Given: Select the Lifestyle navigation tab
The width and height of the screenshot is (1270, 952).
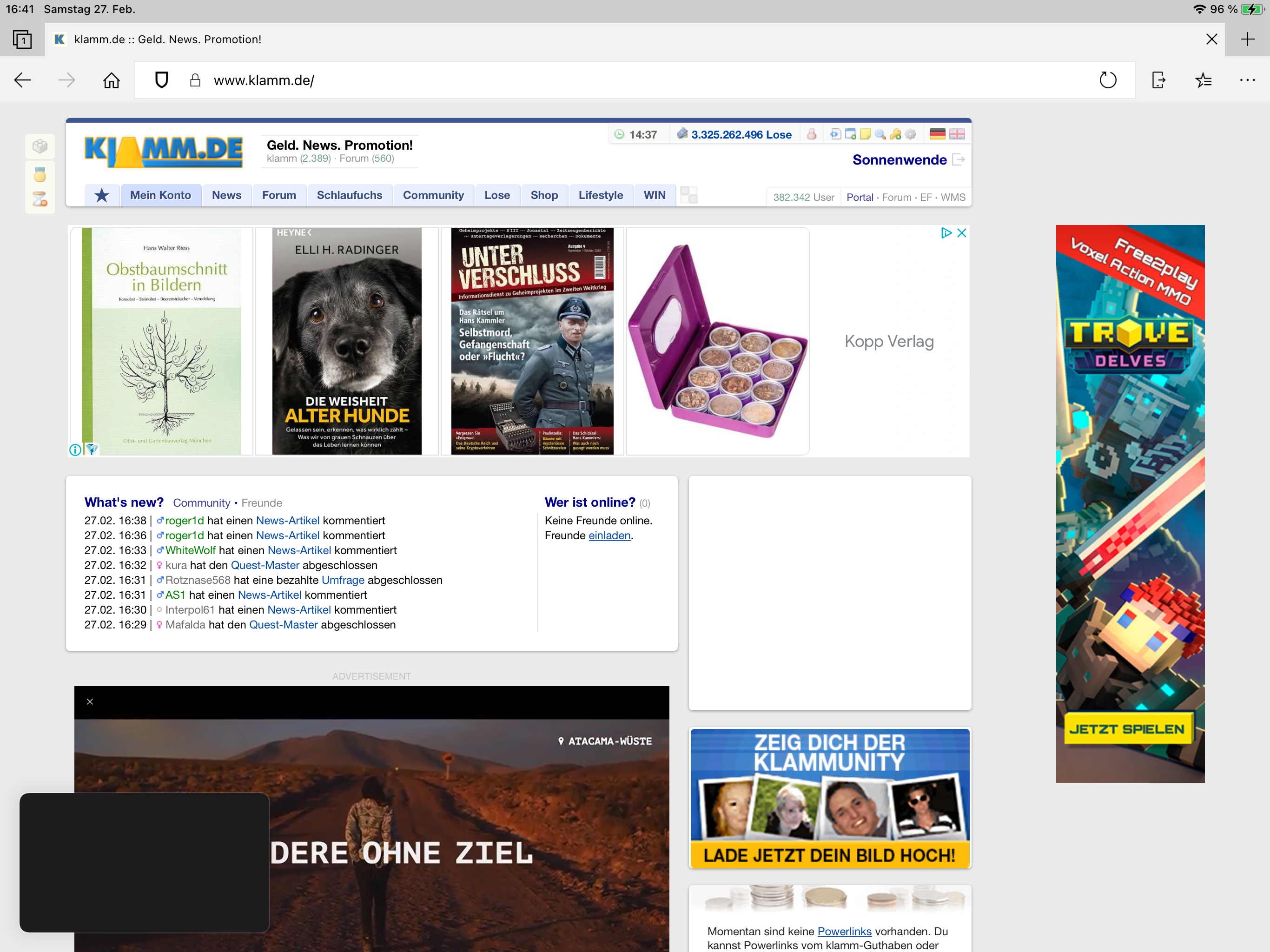Looking at the screenshot, I should tap(600, 195).
